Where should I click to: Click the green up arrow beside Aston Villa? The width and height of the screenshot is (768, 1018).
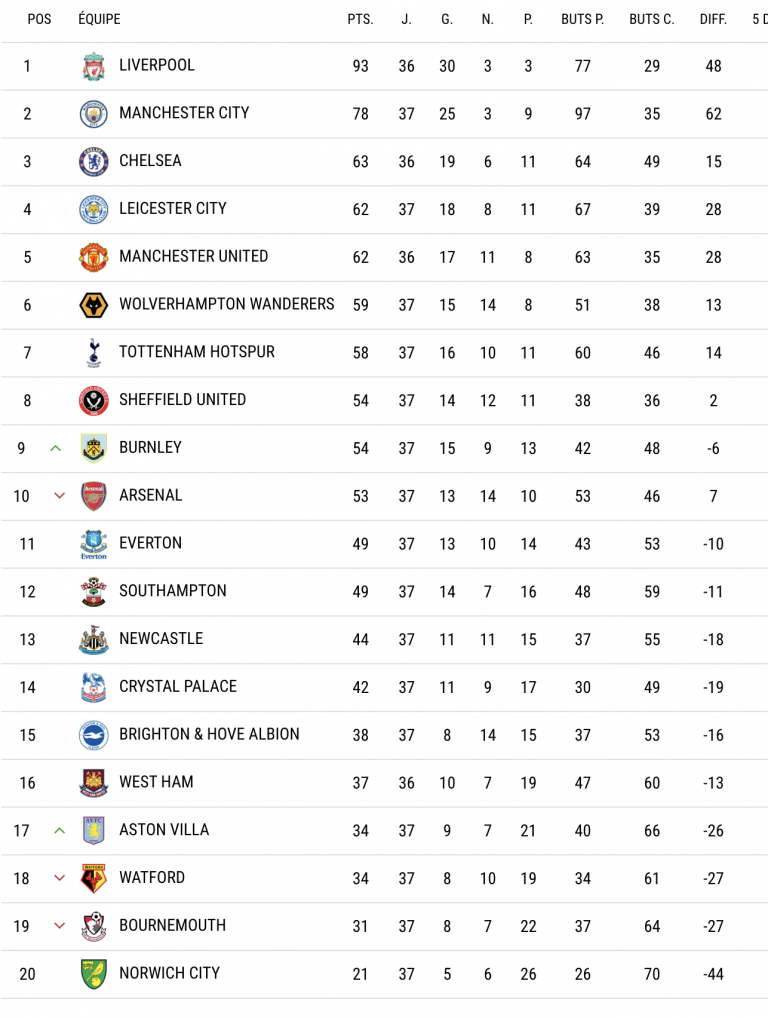(x=59, y=830)
